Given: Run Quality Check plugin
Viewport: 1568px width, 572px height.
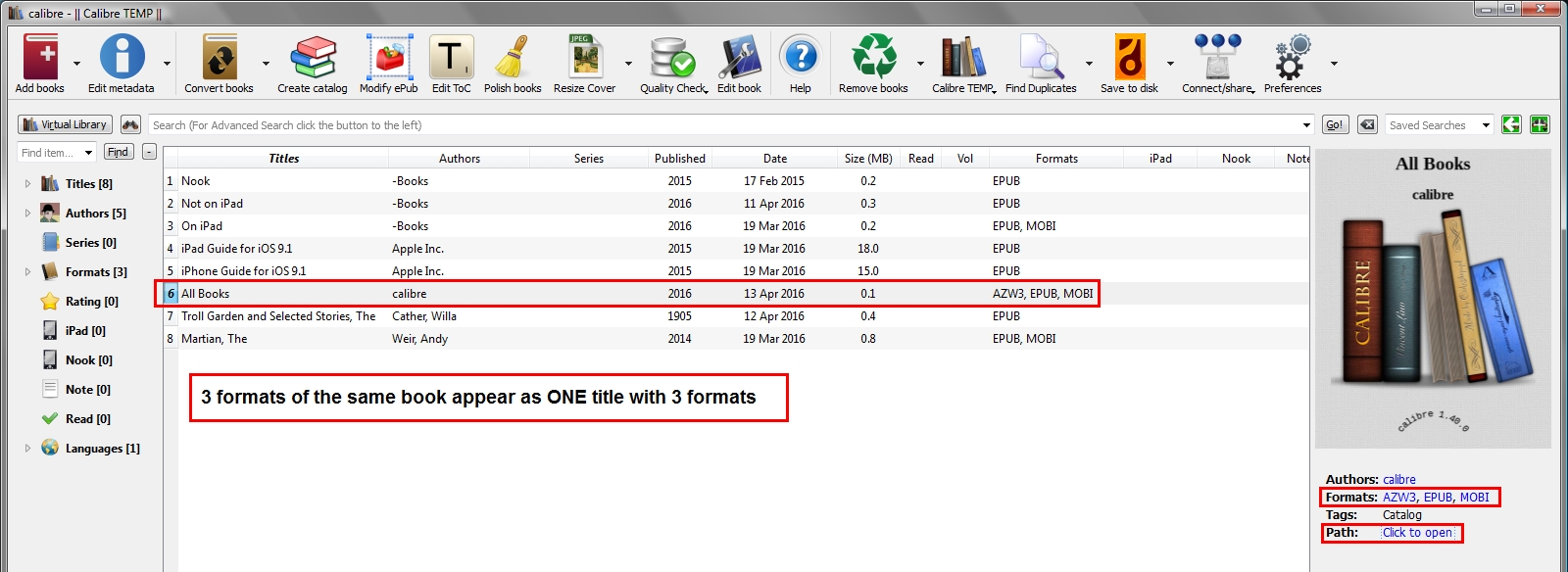Looking at the screenshot, I should pos(672,57).
